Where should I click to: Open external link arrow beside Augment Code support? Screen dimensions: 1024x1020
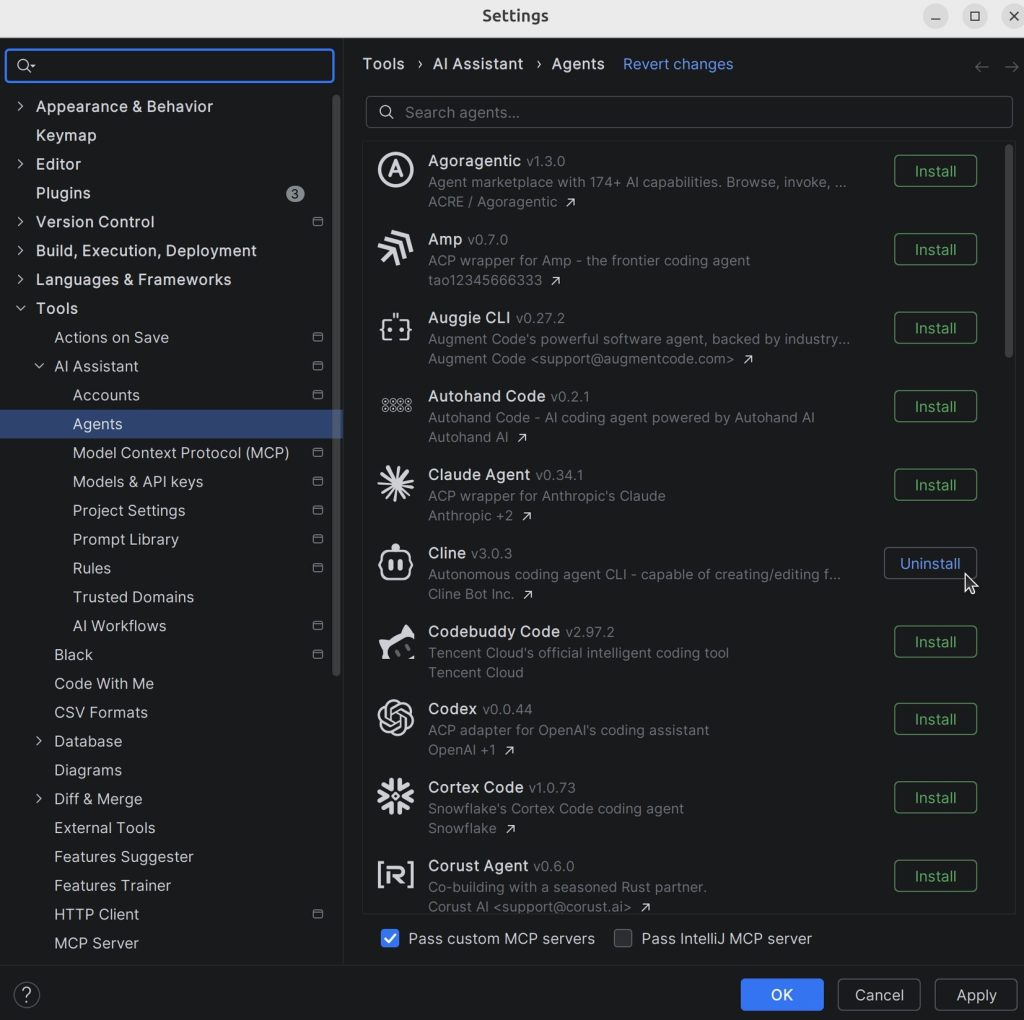click(x=748, y=359)
